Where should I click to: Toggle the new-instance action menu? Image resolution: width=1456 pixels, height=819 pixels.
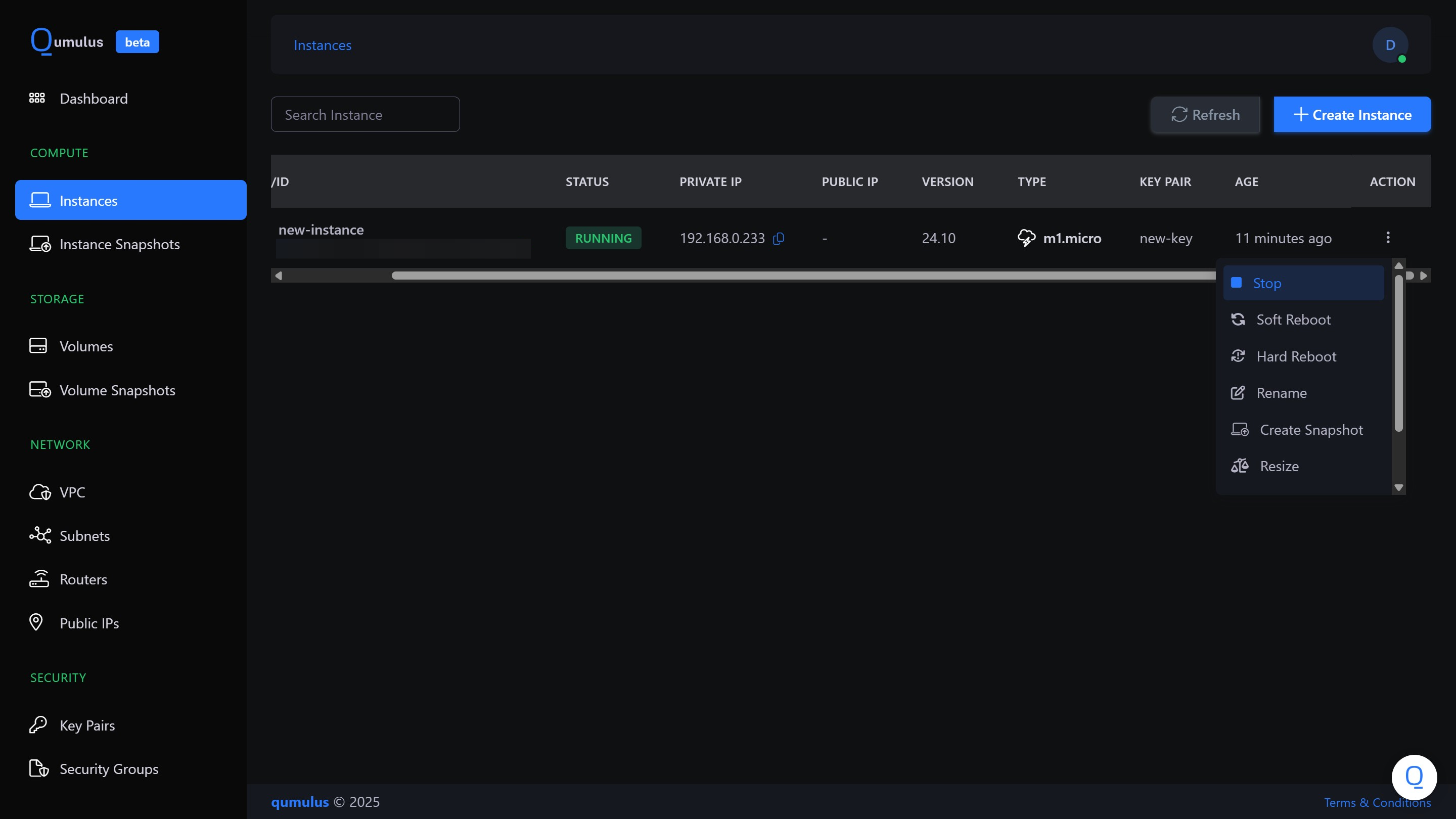point(1388,238)
